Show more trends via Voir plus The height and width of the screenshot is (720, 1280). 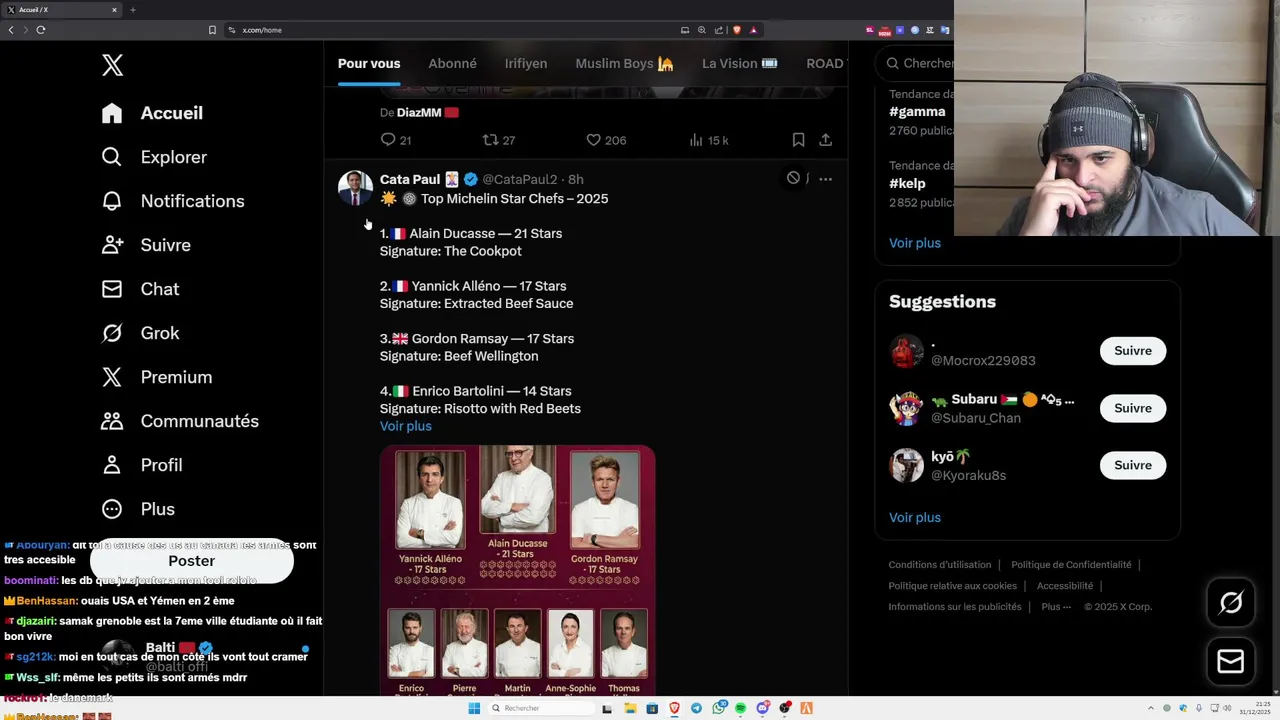point(915,243)
